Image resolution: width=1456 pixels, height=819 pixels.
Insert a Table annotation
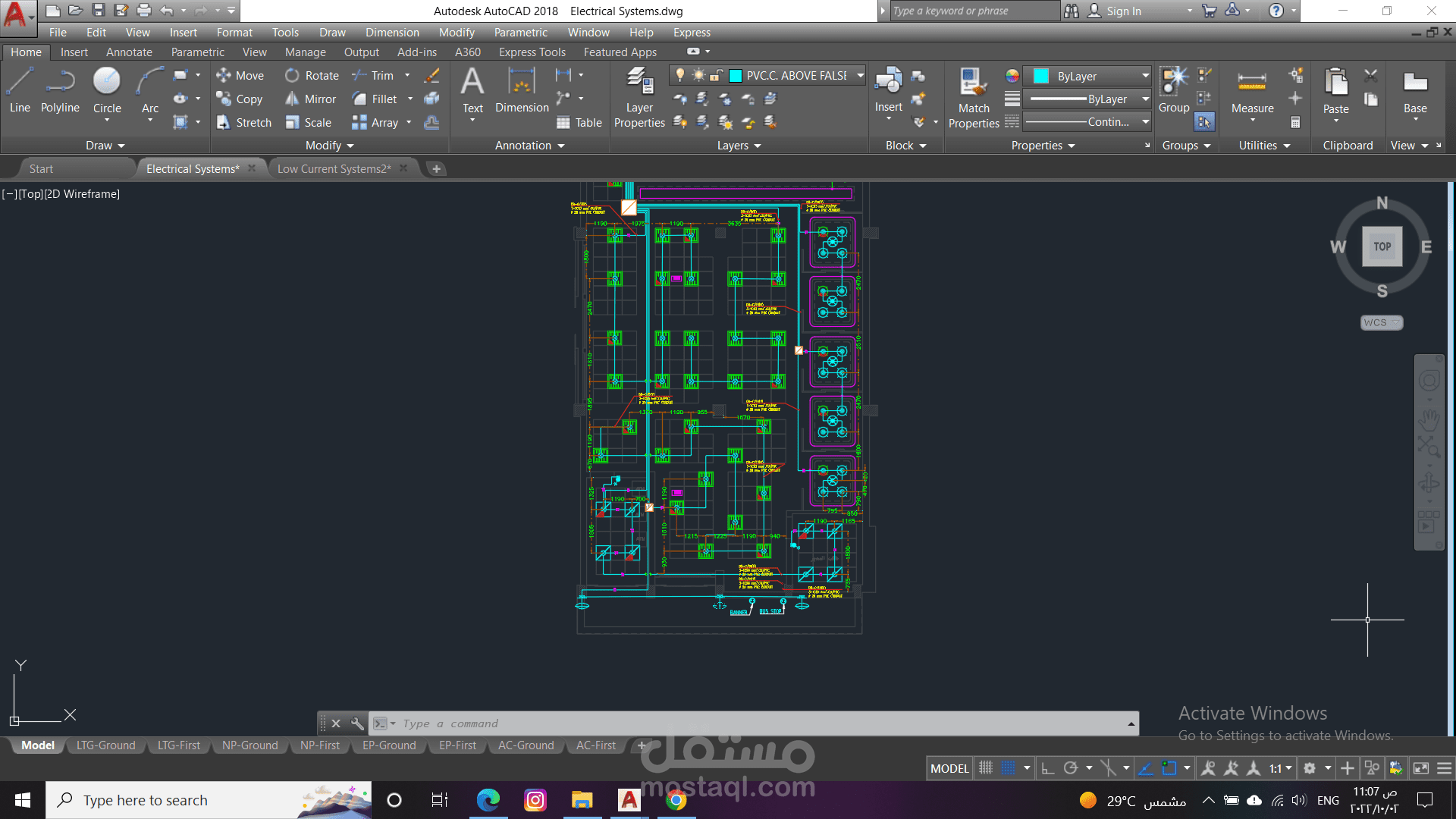[x=579, y=123]
